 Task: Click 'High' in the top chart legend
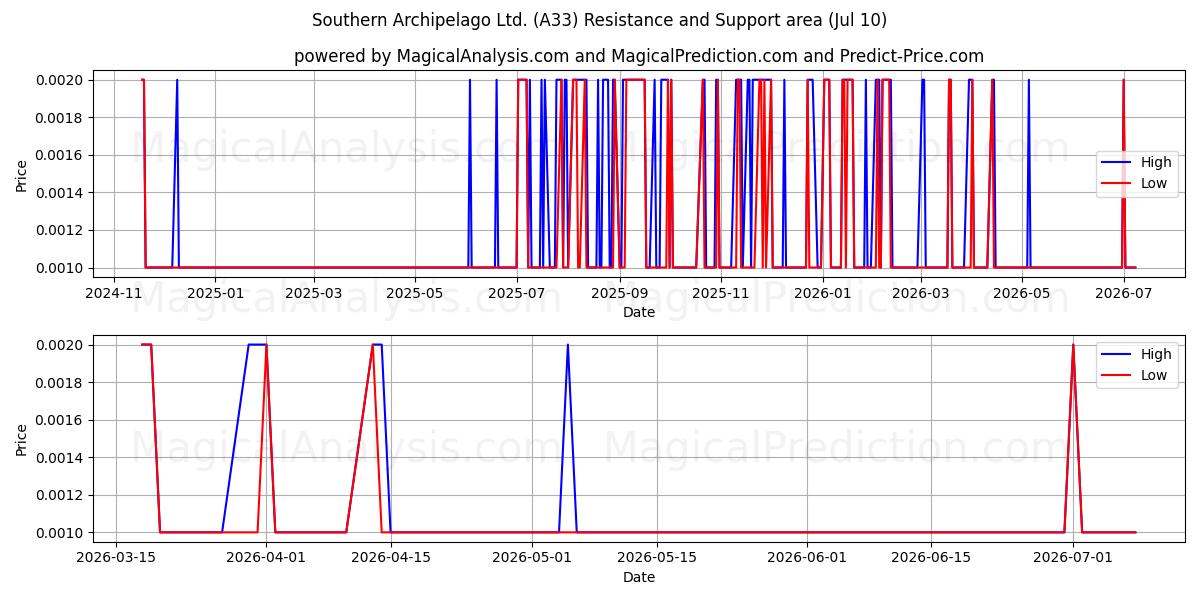(1156, 162)
